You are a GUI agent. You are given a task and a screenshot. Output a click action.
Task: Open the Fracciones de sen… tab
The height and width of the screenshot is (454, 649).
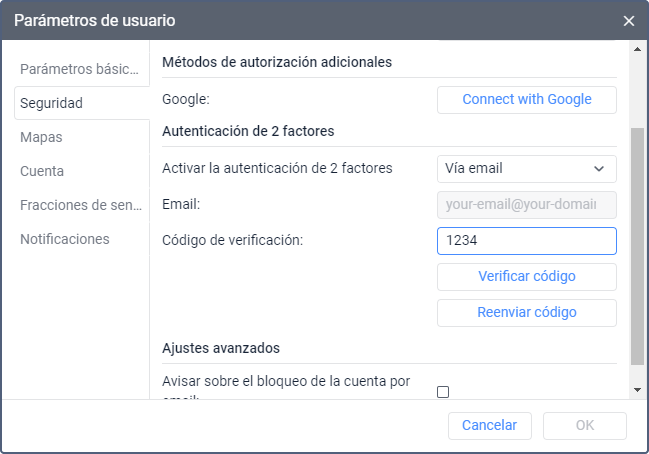80,205
